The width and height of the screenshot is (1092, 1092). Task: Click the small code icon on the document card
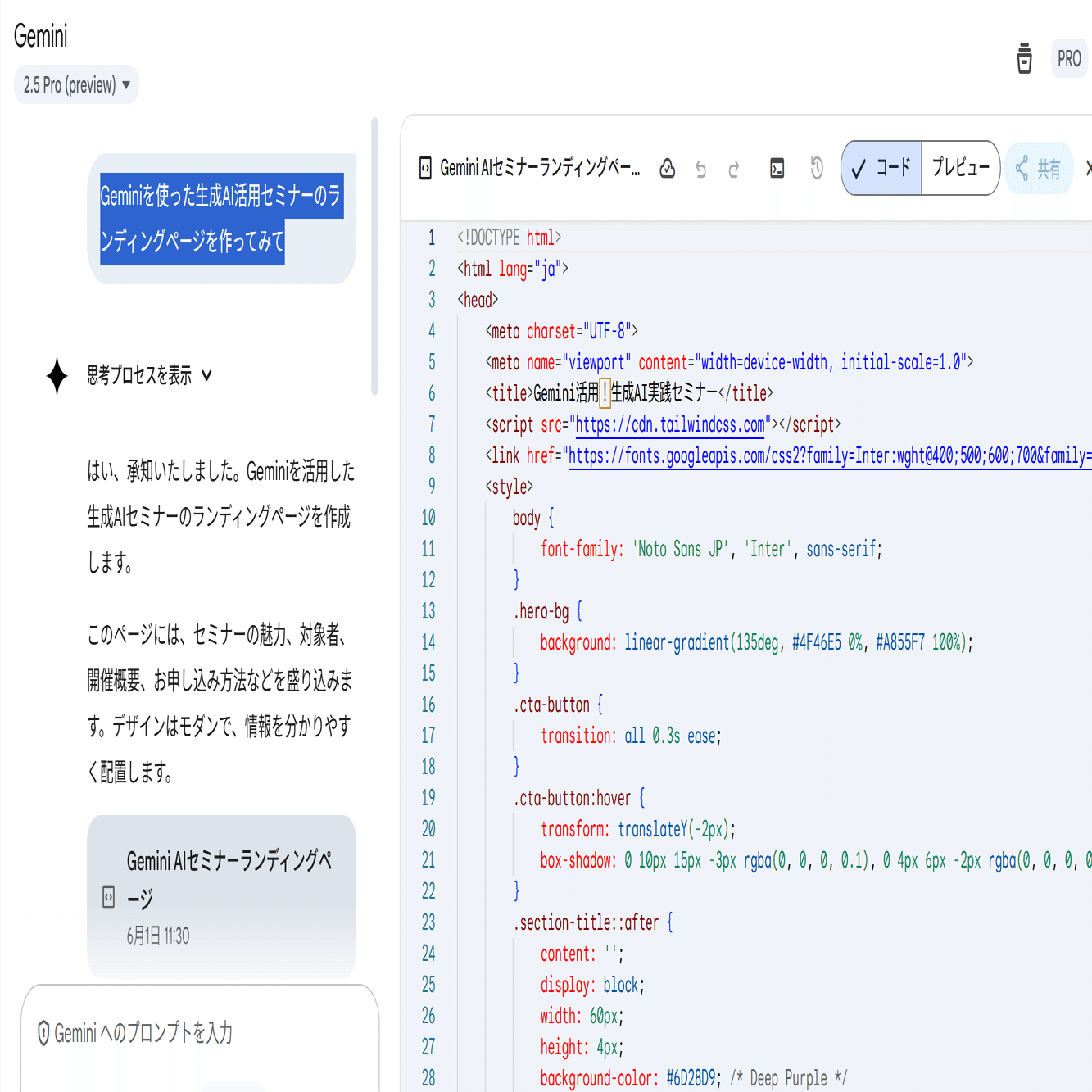pos(110,897)
